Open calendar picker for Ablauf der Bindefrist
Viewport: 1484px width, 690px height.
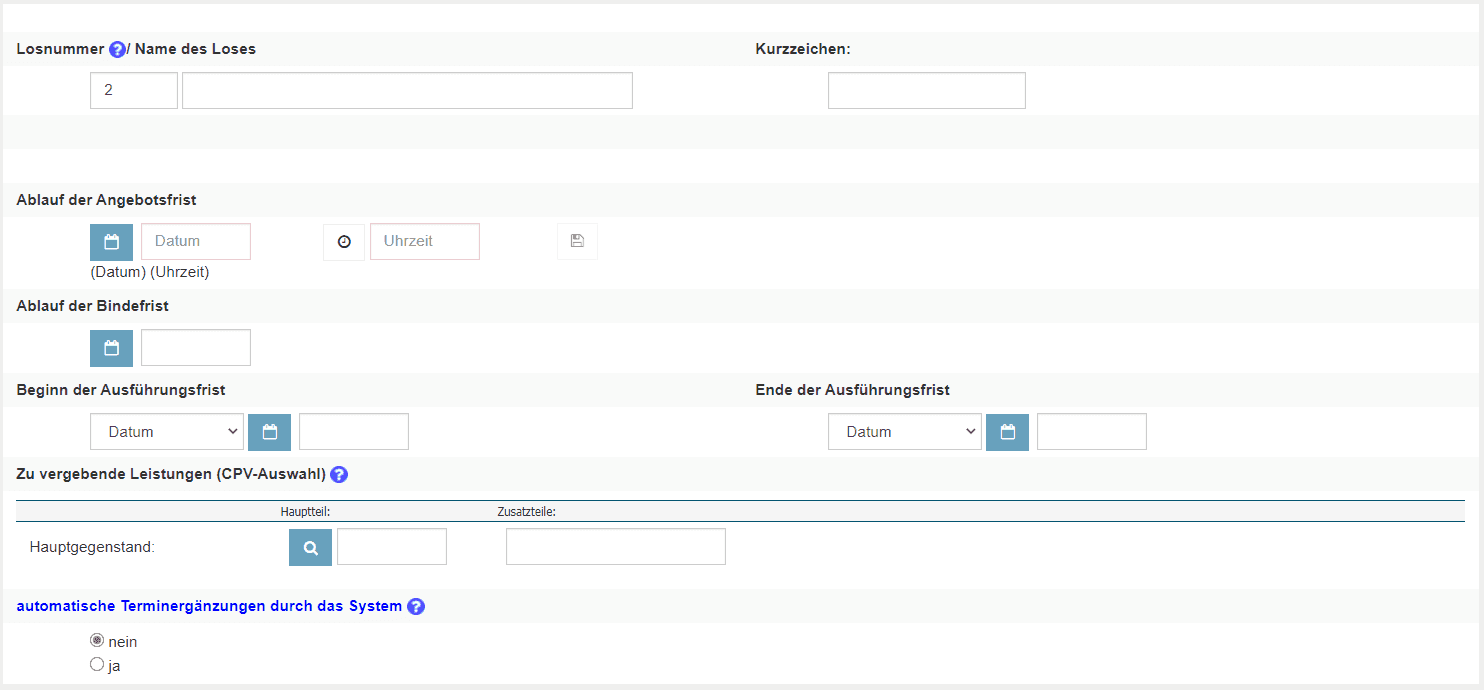[x=111, y=348]
